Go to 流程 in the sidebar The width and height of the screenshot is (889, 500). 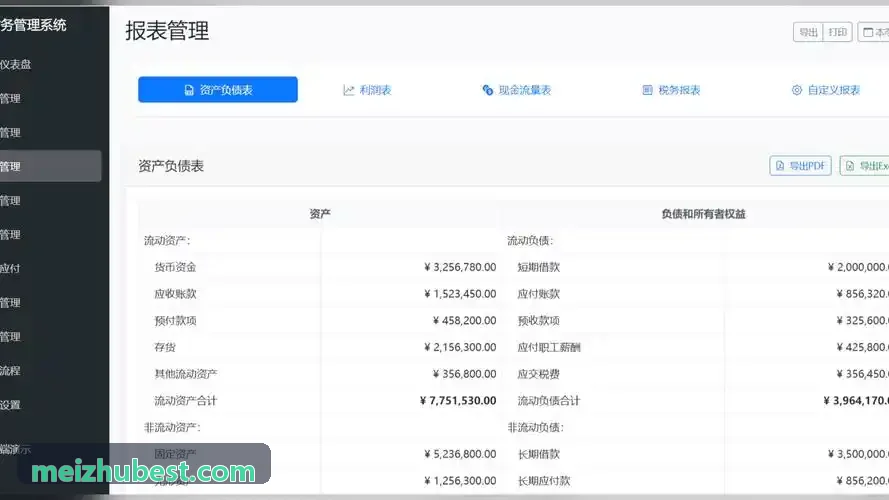coord(10,371)
